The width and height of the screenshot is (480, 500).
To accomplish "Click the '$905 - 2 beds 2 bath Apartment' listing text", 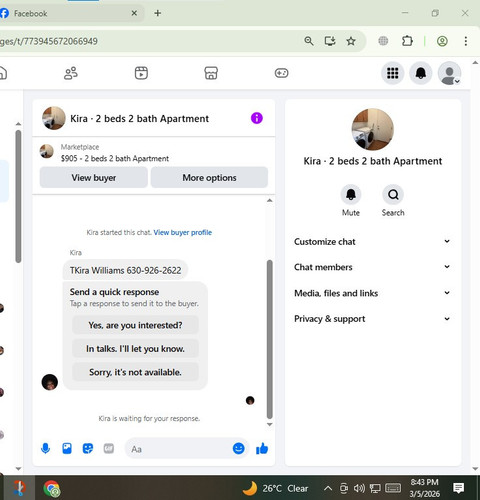I will click(x=115, y=158).
